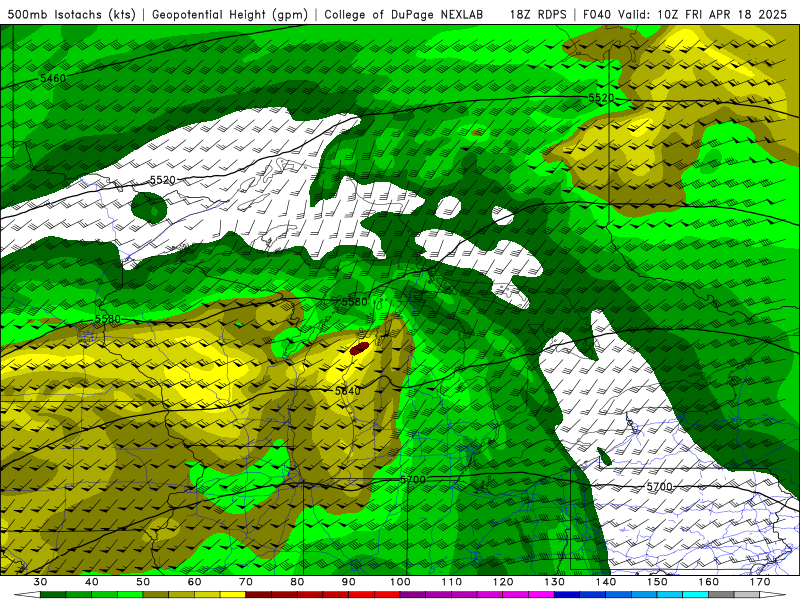Click the 170 knot legend value

760,582
